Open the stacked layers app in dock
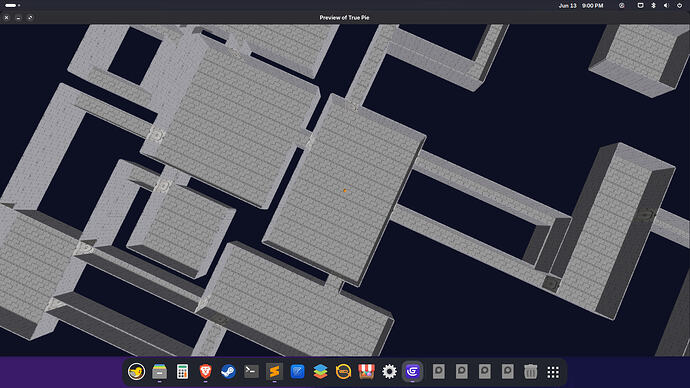The height and width of the screenshot is (388, 690). (320, 372)
